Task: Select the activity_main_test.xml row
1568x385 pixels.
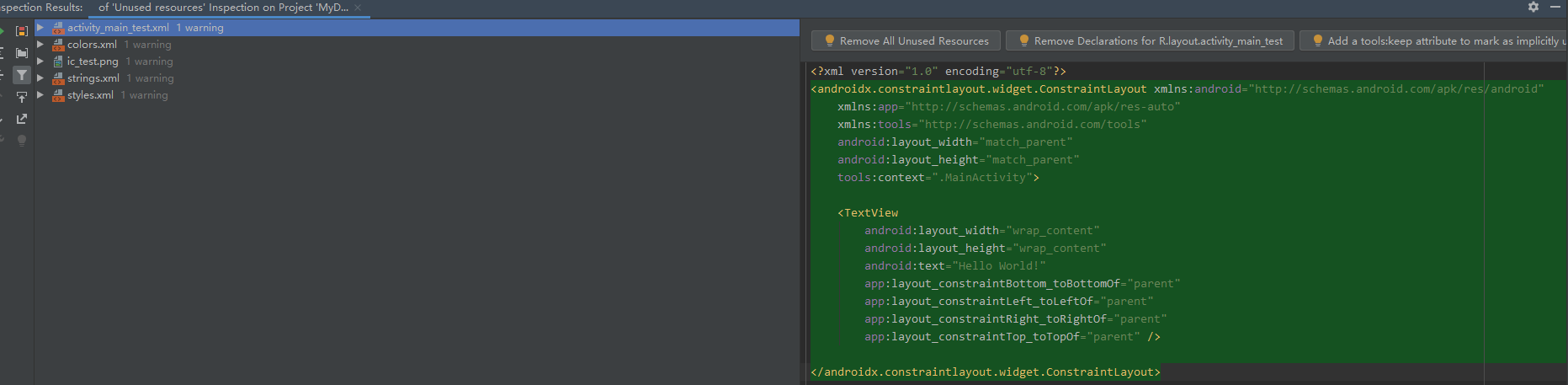Action: pyautogui.click(x=417, y=28)
